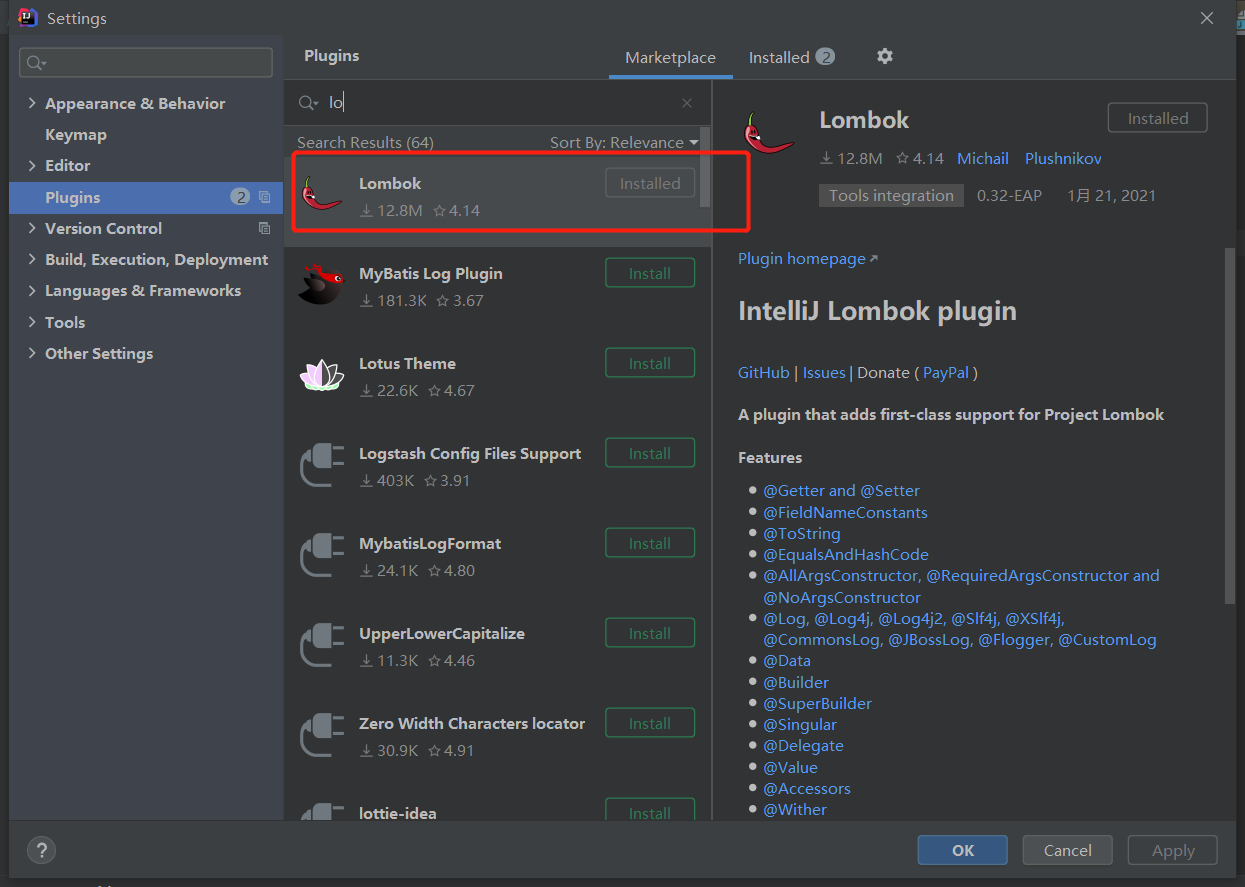This screenshot has width=1245, height=887.
Task: Open the @Builder feature link
Action: pos(796,682)
